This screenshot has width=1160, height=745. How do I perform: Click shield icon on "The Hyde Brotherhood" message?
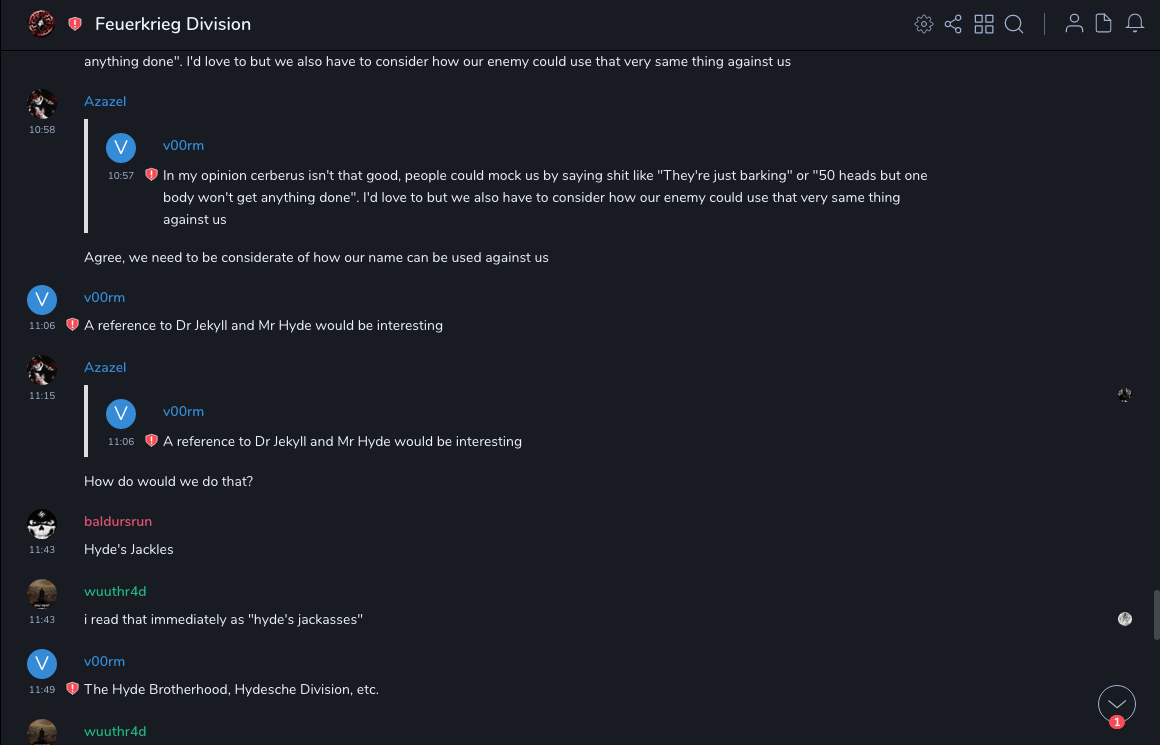click(72, 689)
